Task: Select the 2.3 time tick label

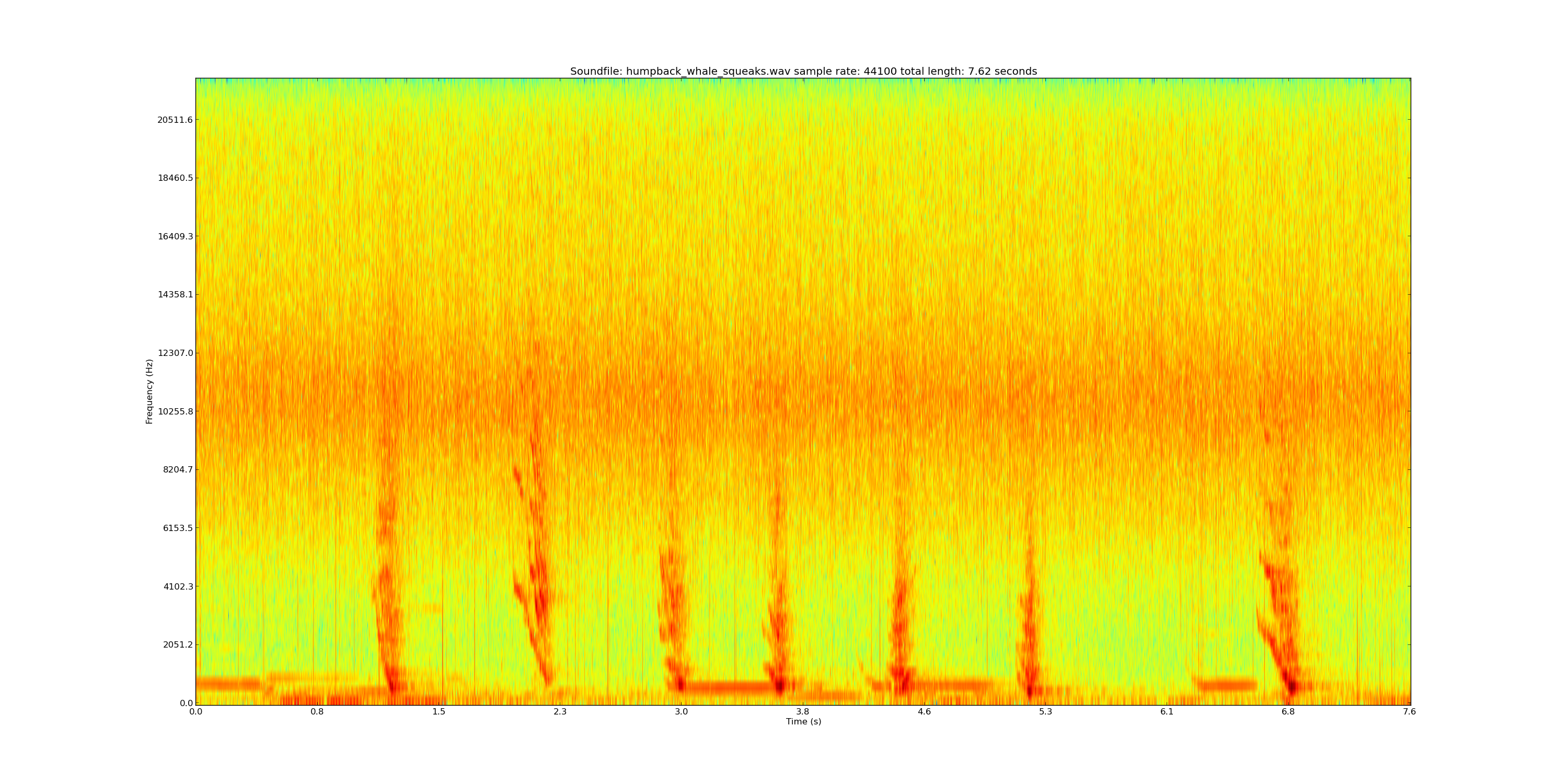Action: tap(560, 711)
